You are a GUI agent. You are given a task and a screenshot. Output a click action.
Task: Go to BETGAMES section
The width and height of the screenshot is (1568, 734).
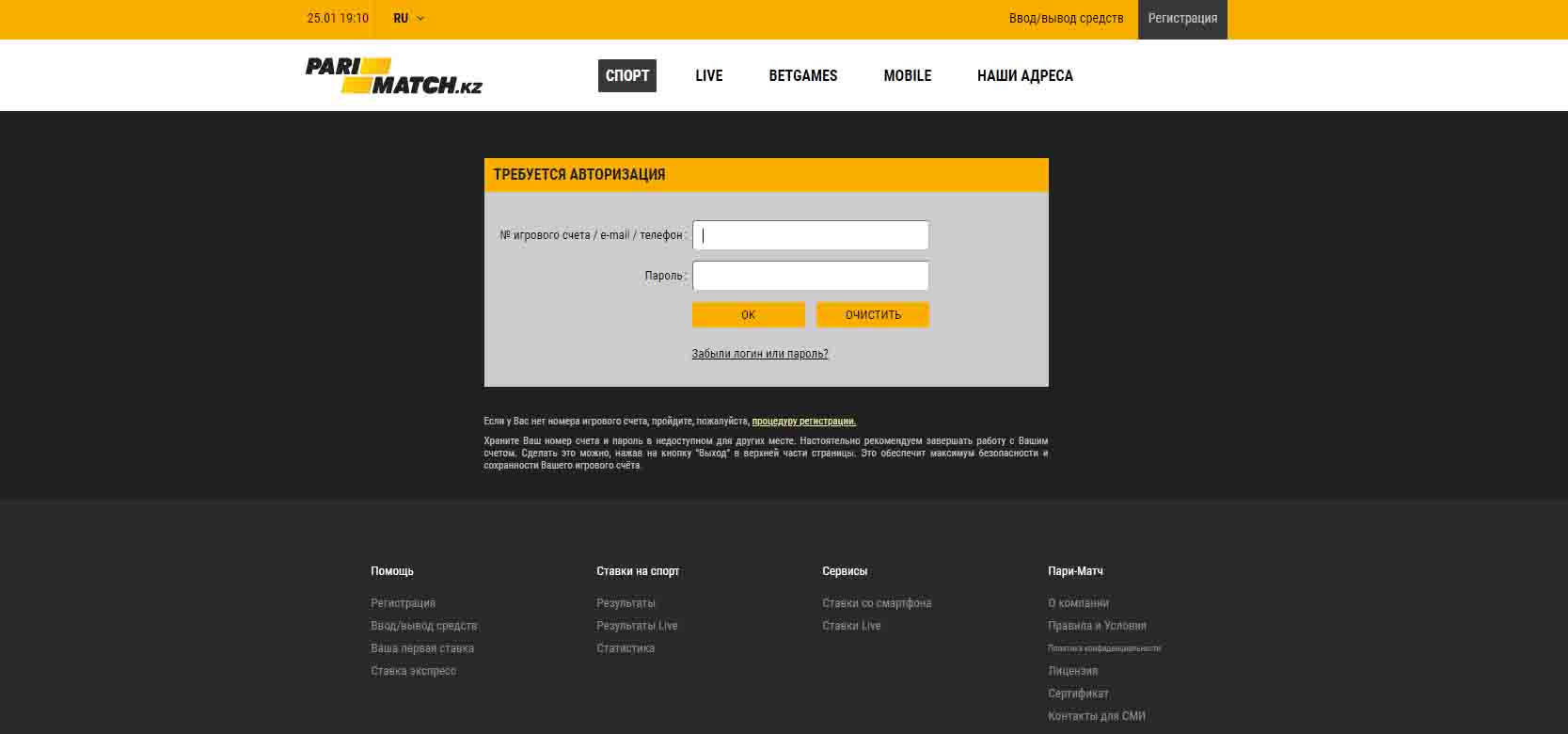[802, 76]
